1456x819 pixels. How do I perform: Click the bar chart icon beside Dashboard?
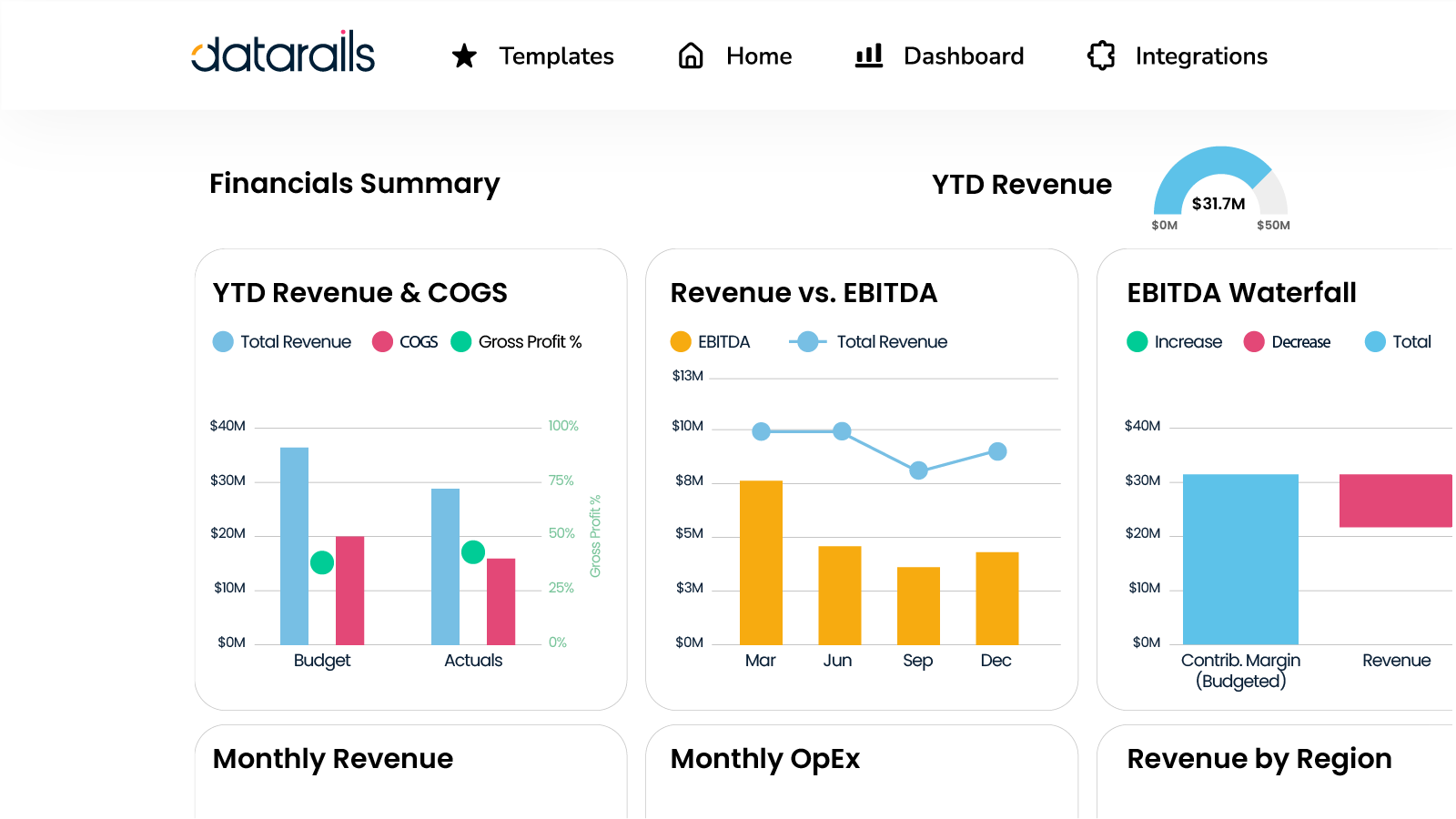coord(869,56)
